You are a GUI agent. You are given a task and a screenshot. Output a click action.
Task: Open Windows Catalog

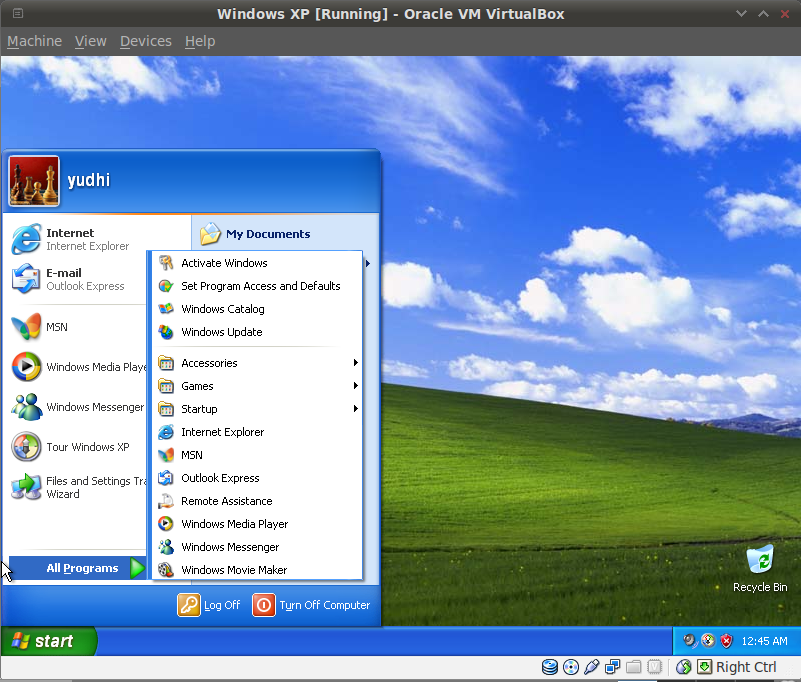(x=257, y=309)
